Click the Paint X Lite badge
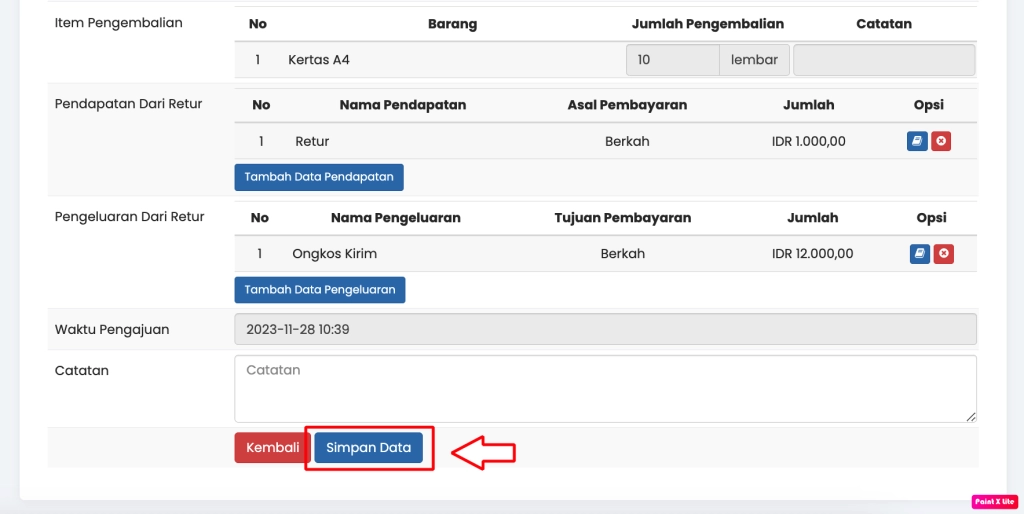The height and width of the screenshot is (514, 1024). click(994, 501)
